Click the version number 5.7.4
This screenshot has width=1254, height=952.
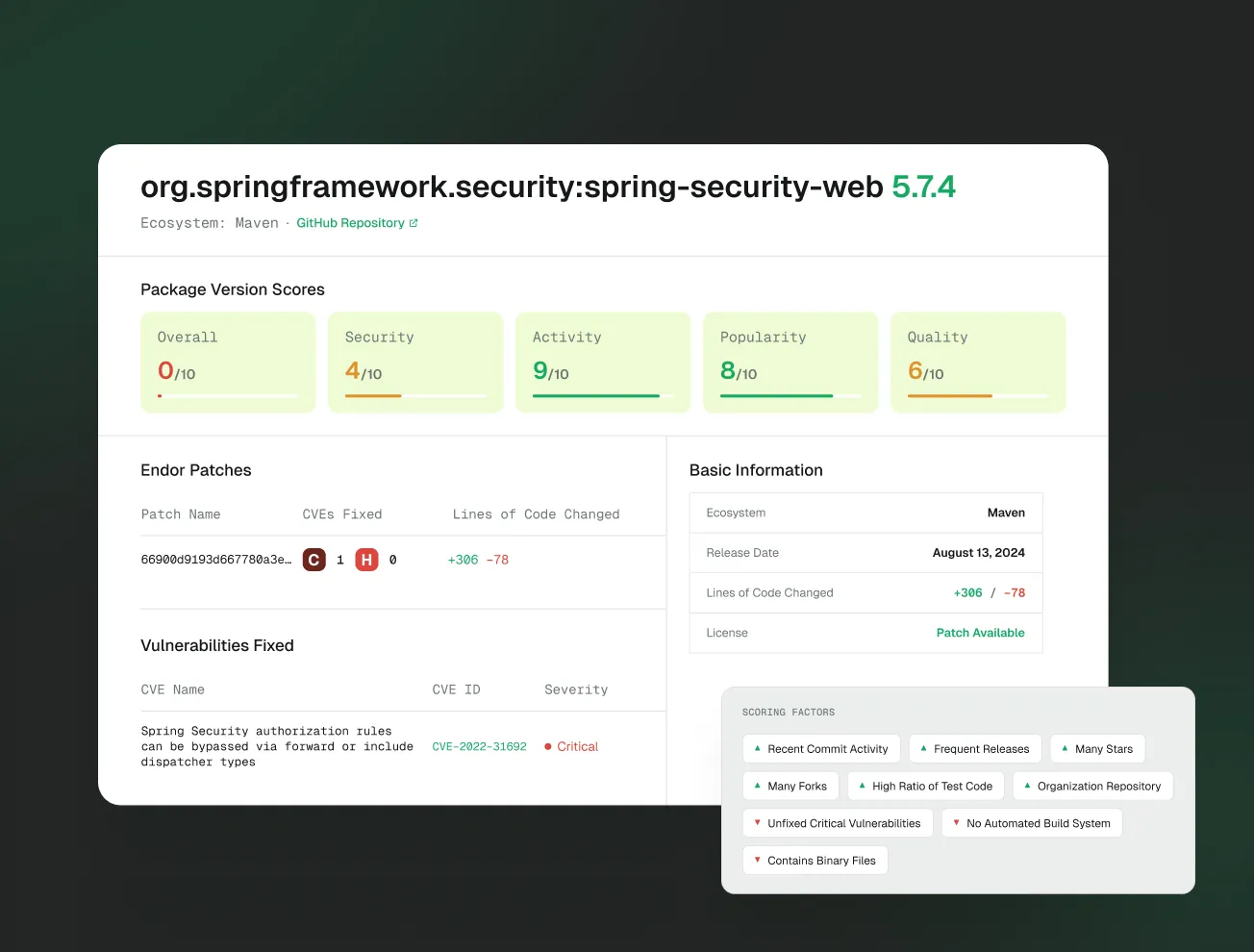click(x=924, y=187)
